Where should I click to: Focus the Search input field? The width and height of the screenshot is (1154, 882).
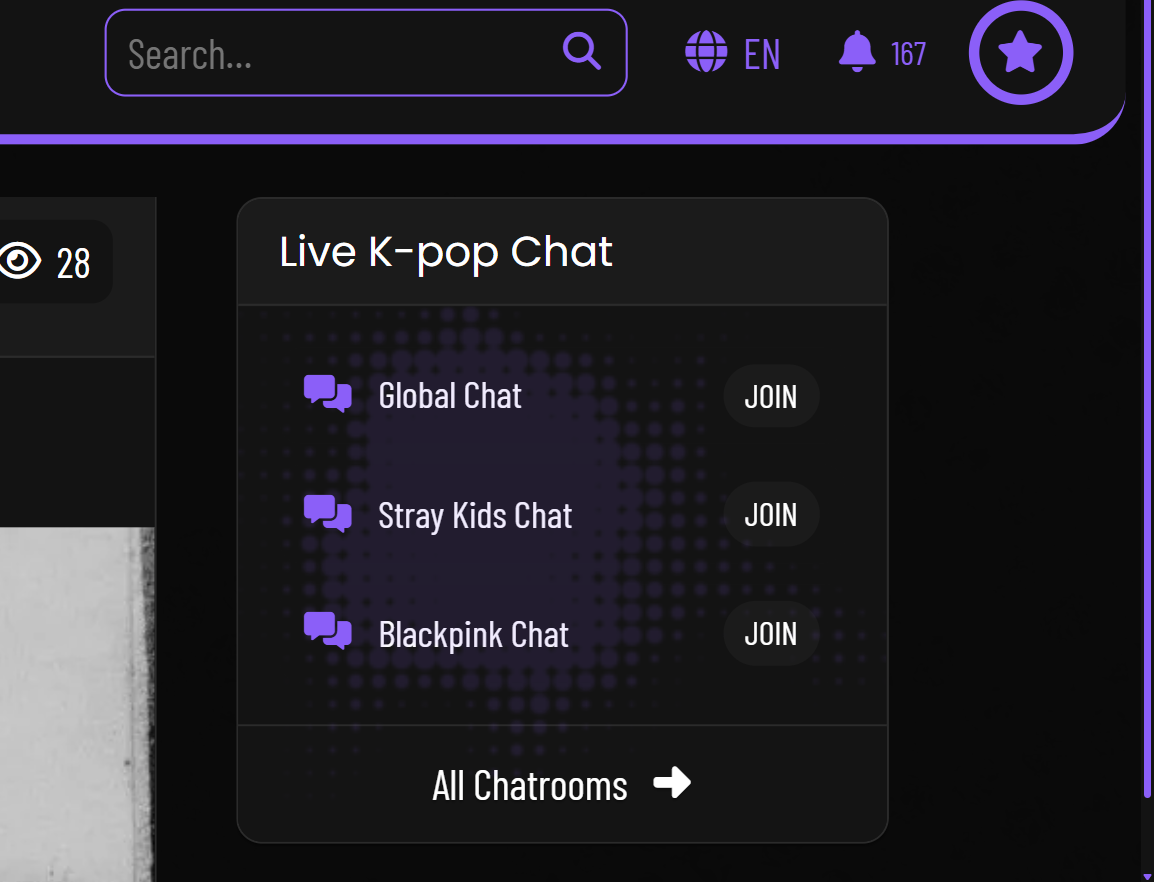coord(340,54)
